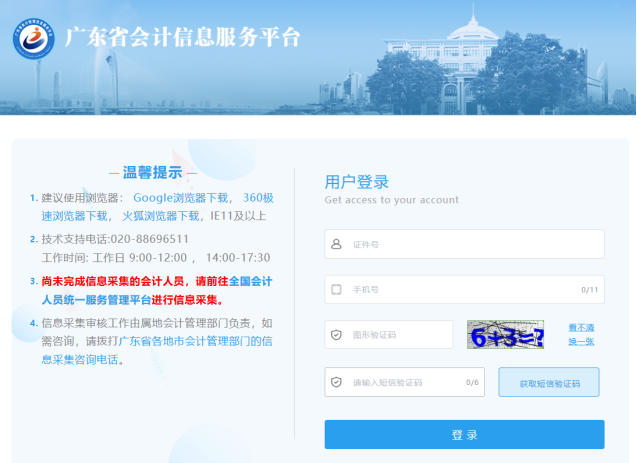Click the shield icon in captcha field
This screenshot has width=637, height=463.
(336, 335)
